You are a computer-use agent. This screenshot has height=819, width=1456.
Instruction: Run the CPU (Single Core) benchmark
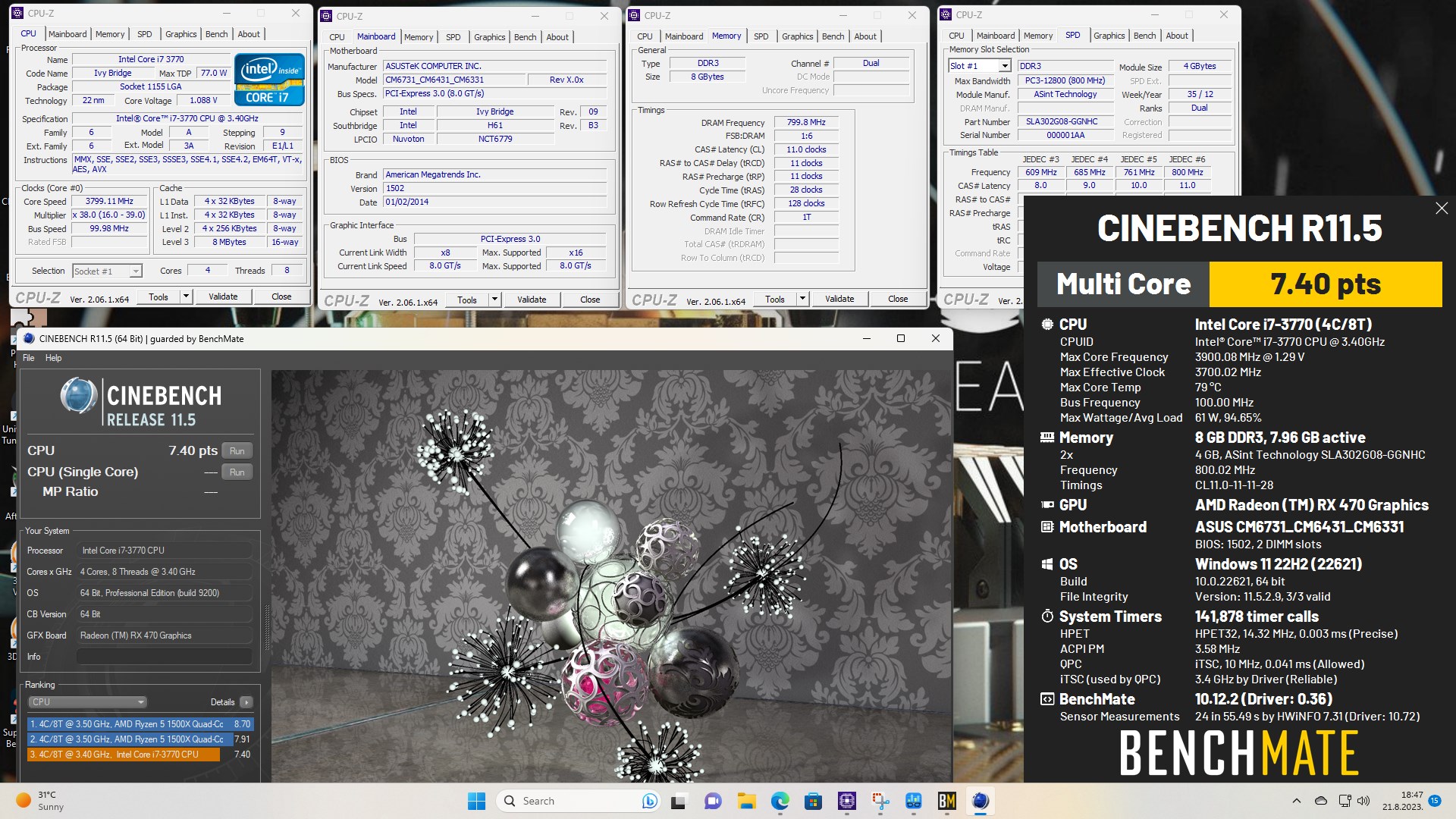point(237,472)
